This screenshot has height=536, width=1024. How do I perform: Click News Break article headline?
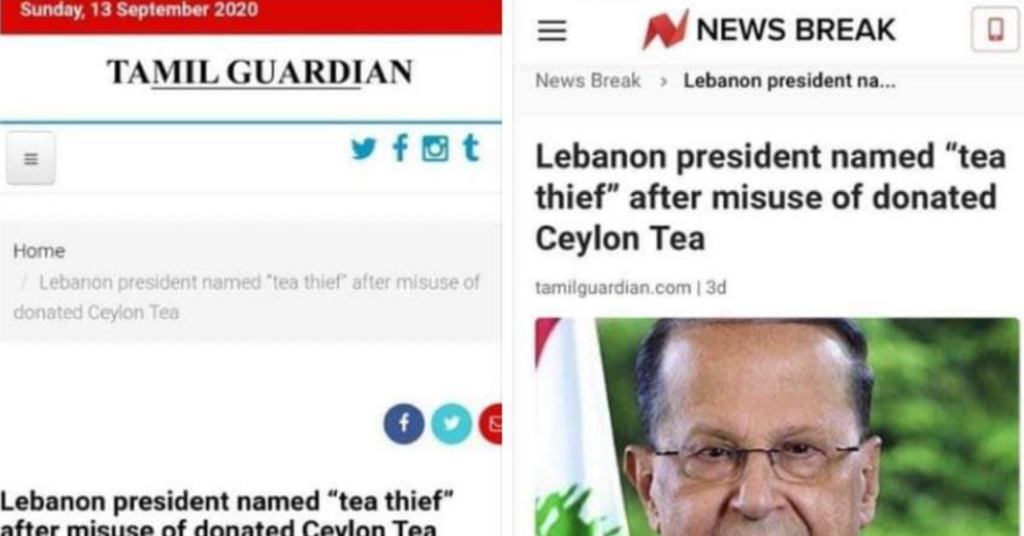(x=770, y=197)
